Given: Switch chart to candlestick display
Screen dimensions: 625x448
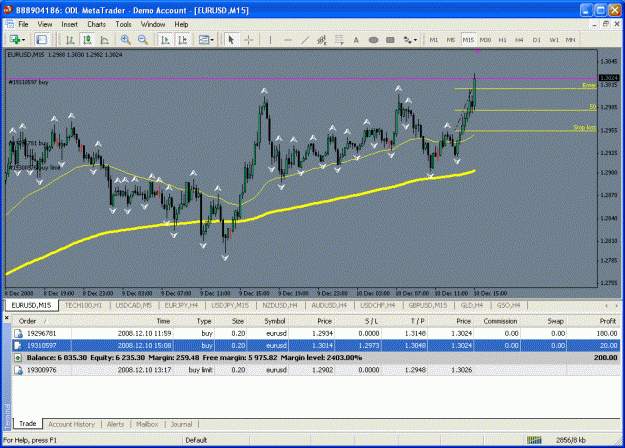Looking at the screenshot, I should 87,40.
